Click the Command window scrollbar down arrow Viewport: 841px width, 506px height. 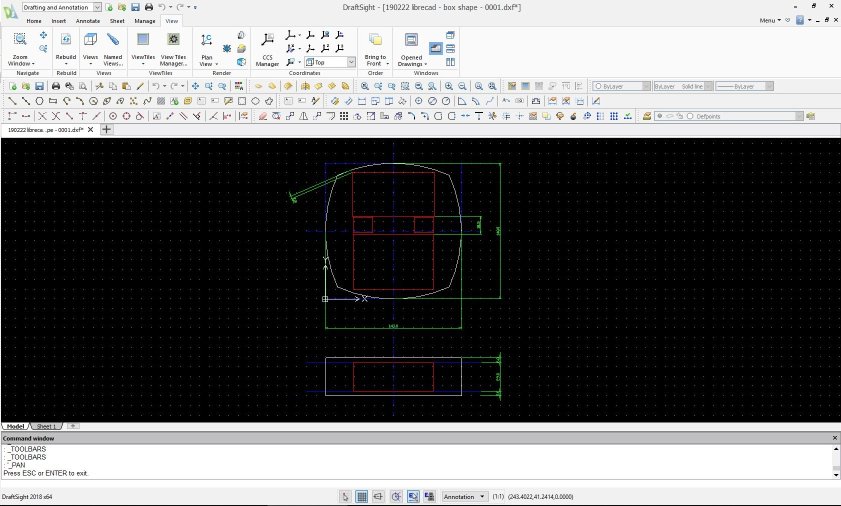pos(836,474)
